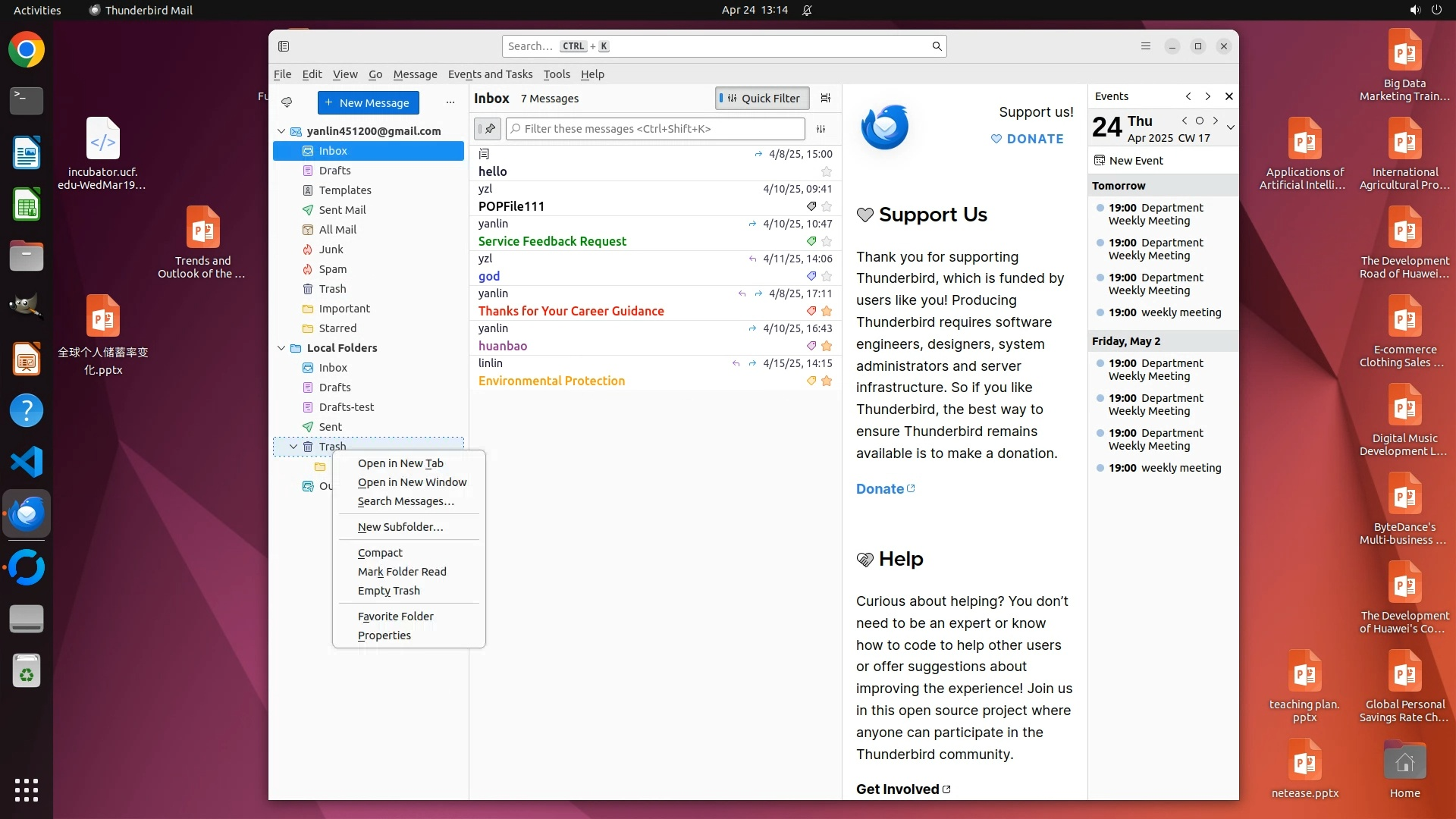Close the Events pane
Viewport: 1456px width, 819px height.
[x=1229, y=96]
